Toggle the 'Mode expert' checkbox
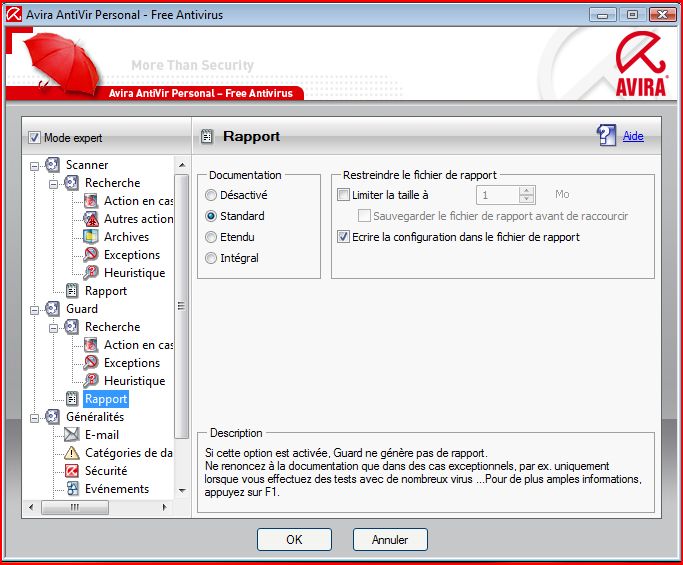This screenshot has width=683, height=565. pos(34,138)
